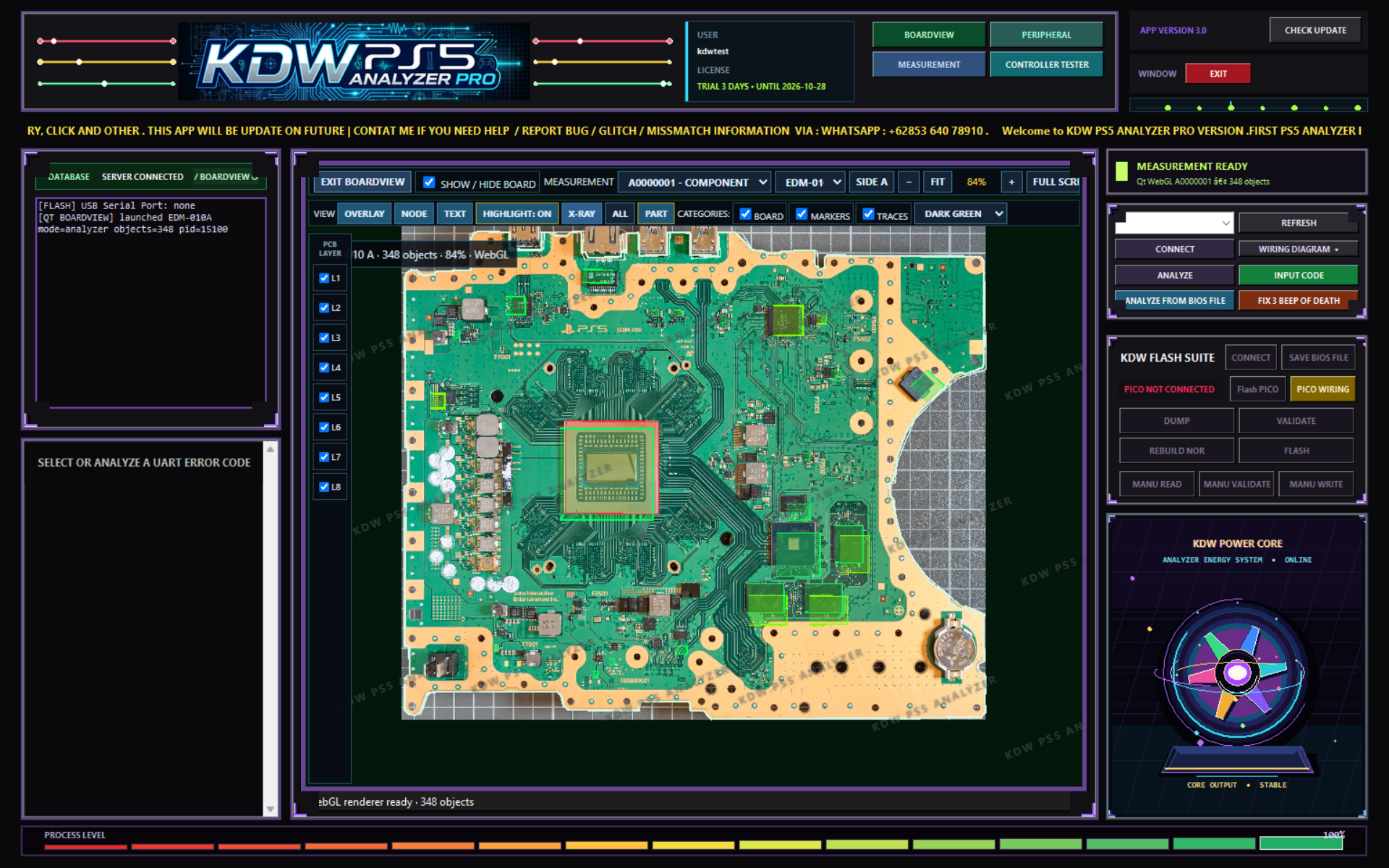This screenshot has height=868, width=1389.
Task: Click FIX 3 BEEP OF DEATH
Action: [x=1298, y=301]
